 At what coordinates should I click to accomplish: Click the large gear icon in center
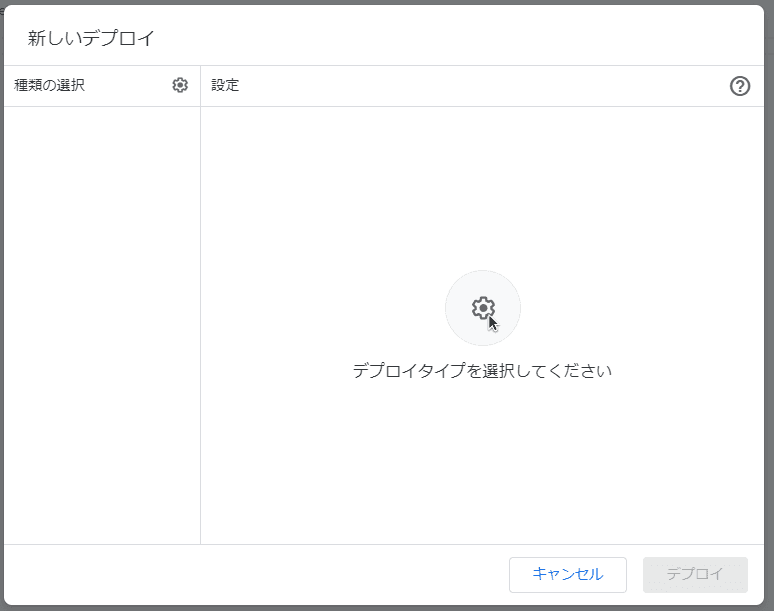point(482,307)
